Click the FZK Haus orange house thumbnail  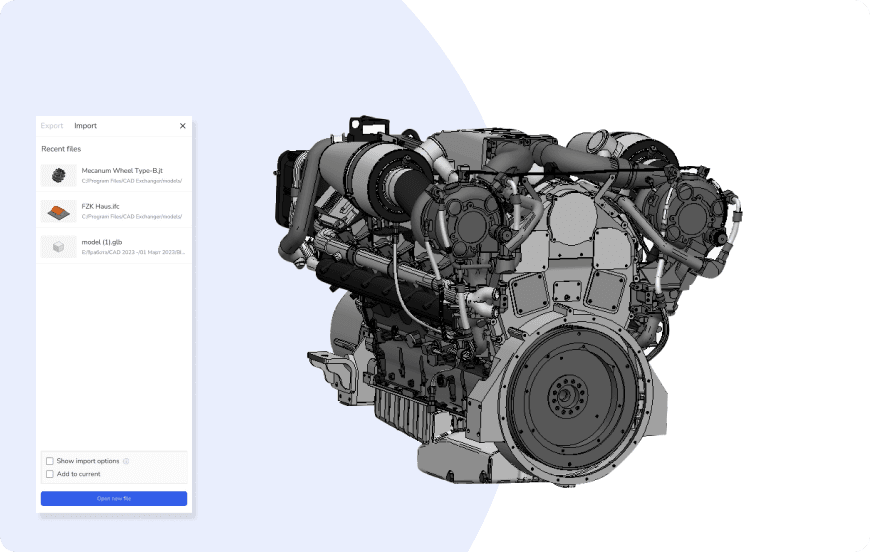pos(58,211)
